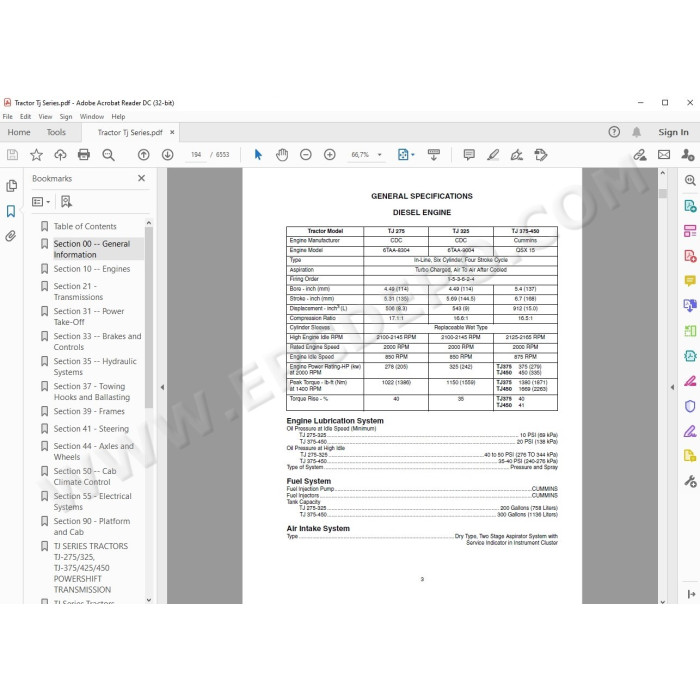Open the Comment tool in right pane
Image resolution: width=700 pixels, height=700 pixels.
coord(690,281)
